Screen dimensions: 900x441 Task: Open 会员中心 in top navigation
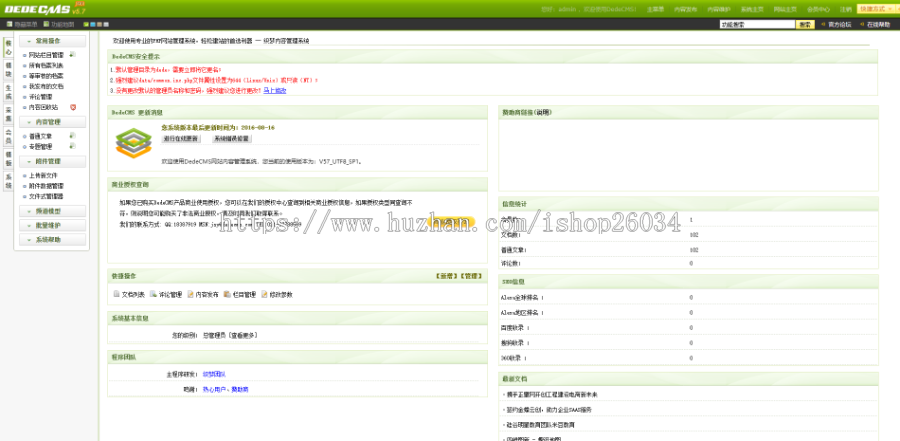click(x=818, y=9)
